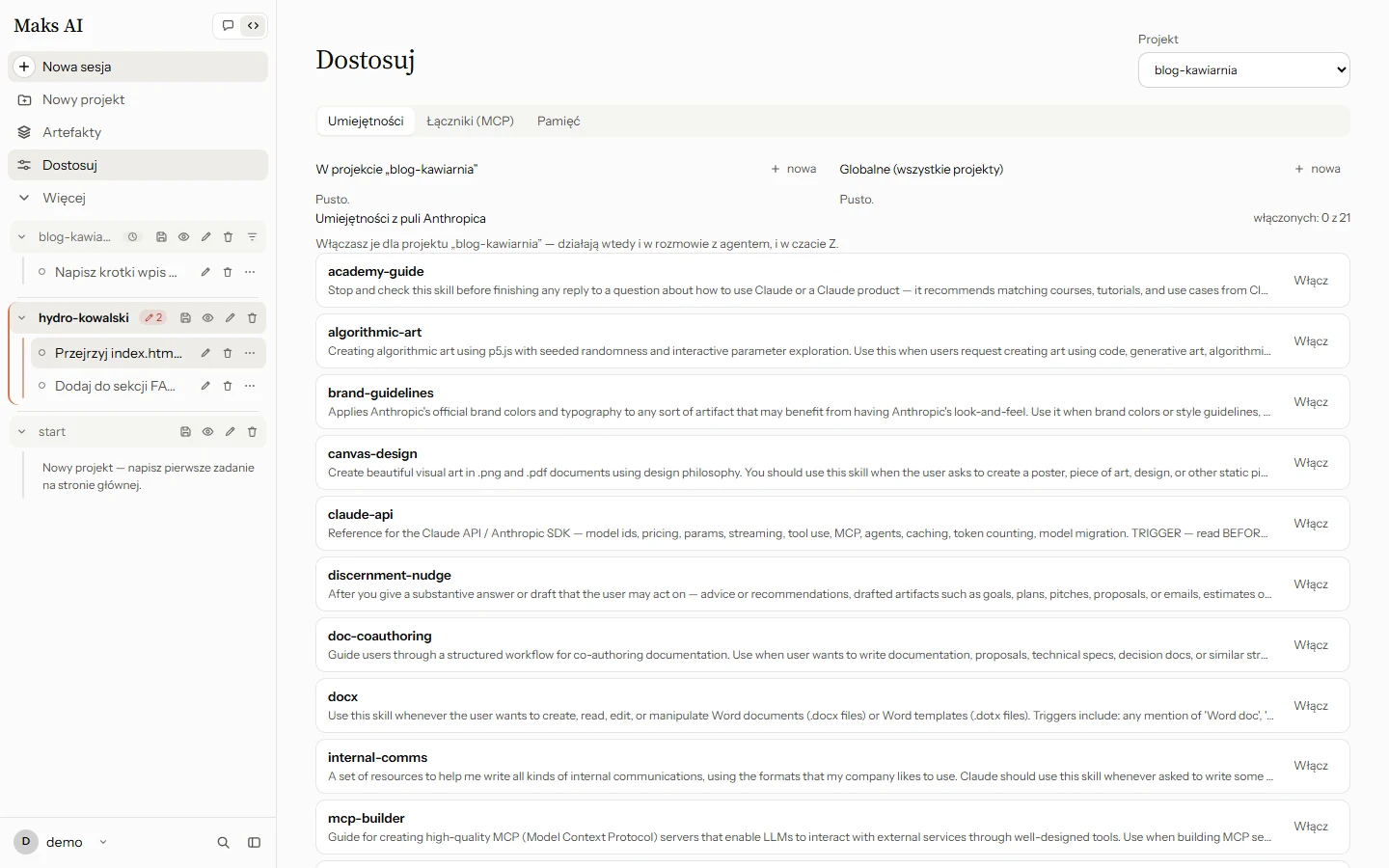This screenshot has height=868, width=1389.
Task: Click the clock icon beside blog-kawiarnia
Action: 133,237
